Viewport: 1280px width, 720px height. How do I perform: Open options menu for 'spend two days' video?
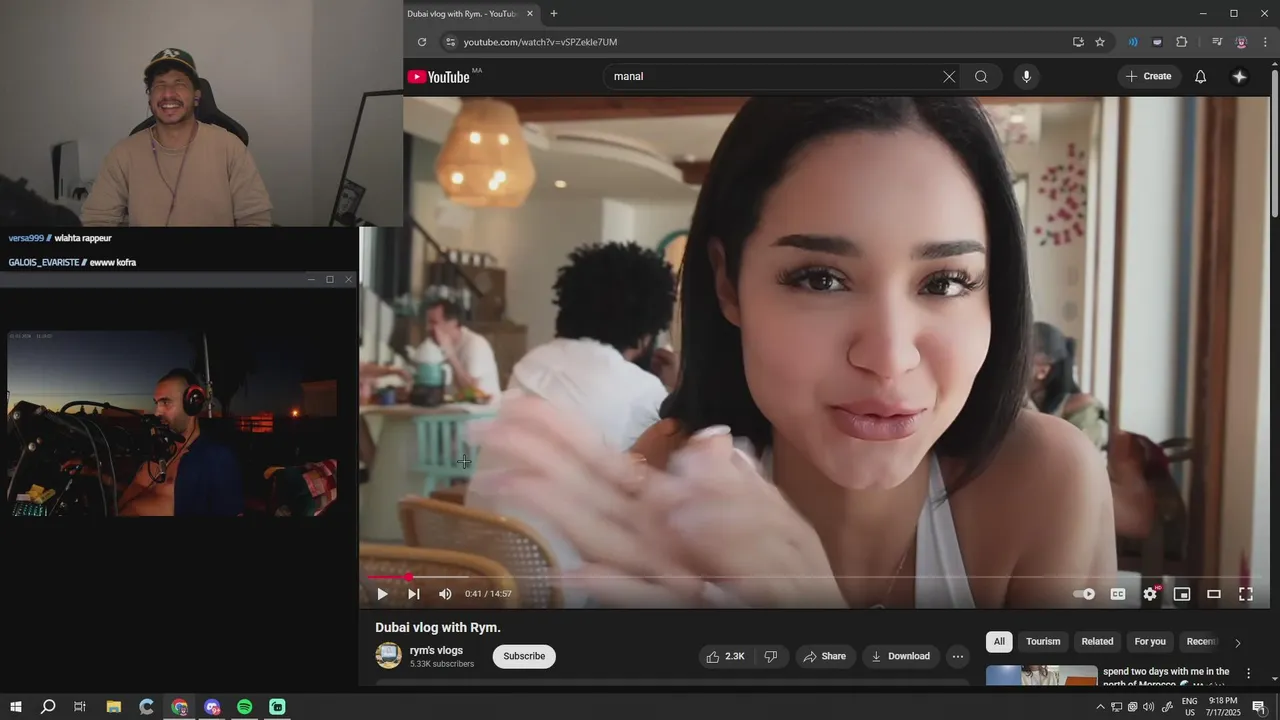coord(1248,674)
